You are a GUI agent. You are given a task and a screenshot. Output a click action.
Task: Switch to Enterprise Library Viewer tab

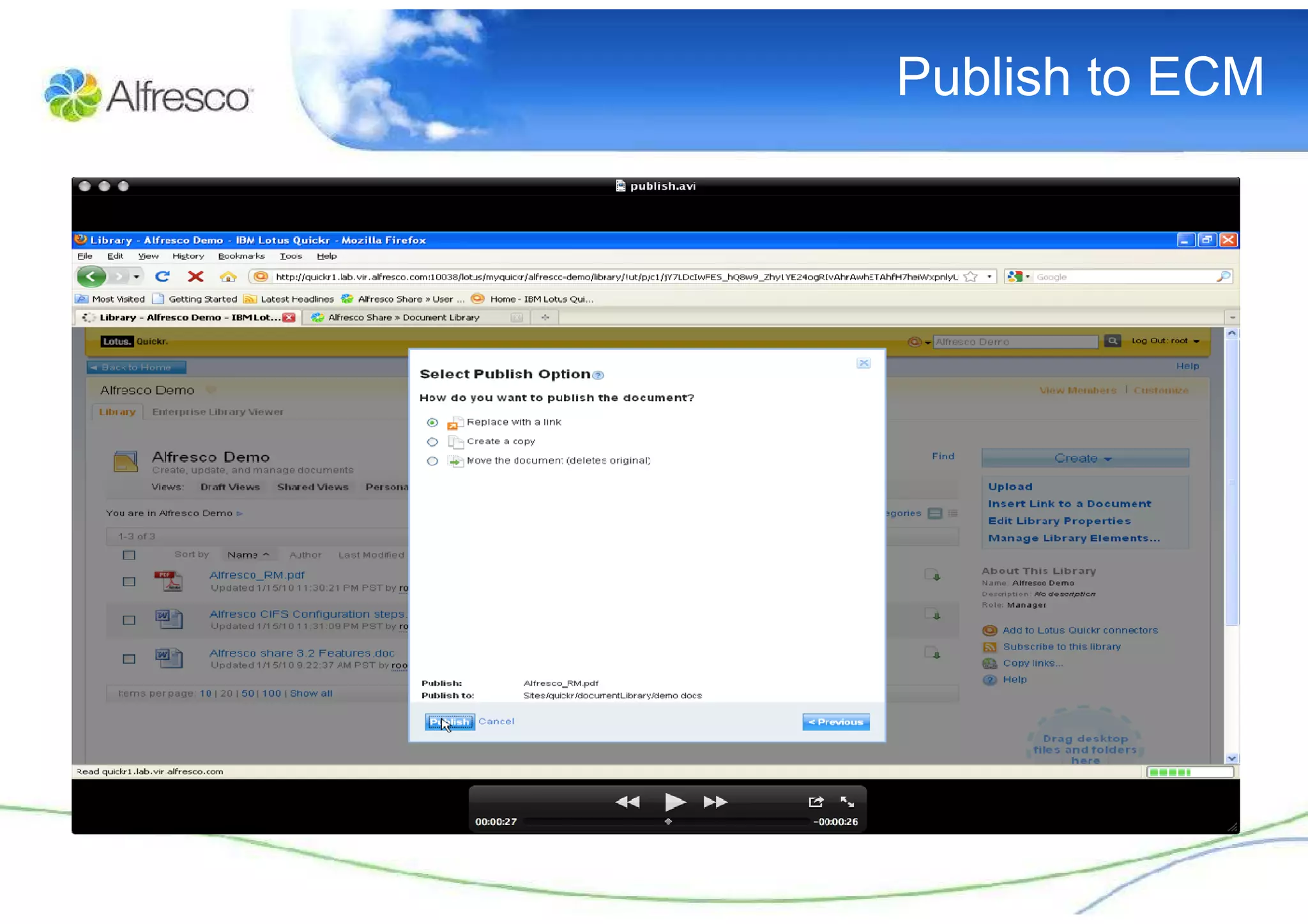tap(218, 412)
